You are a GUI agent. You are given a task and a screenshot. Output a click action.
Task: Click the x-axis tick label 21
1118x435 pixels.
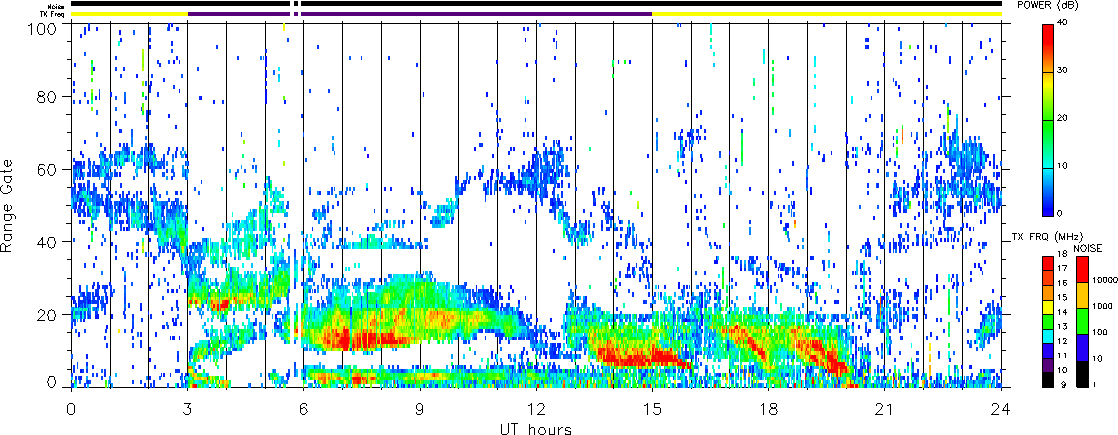click(x=885, y=409)
